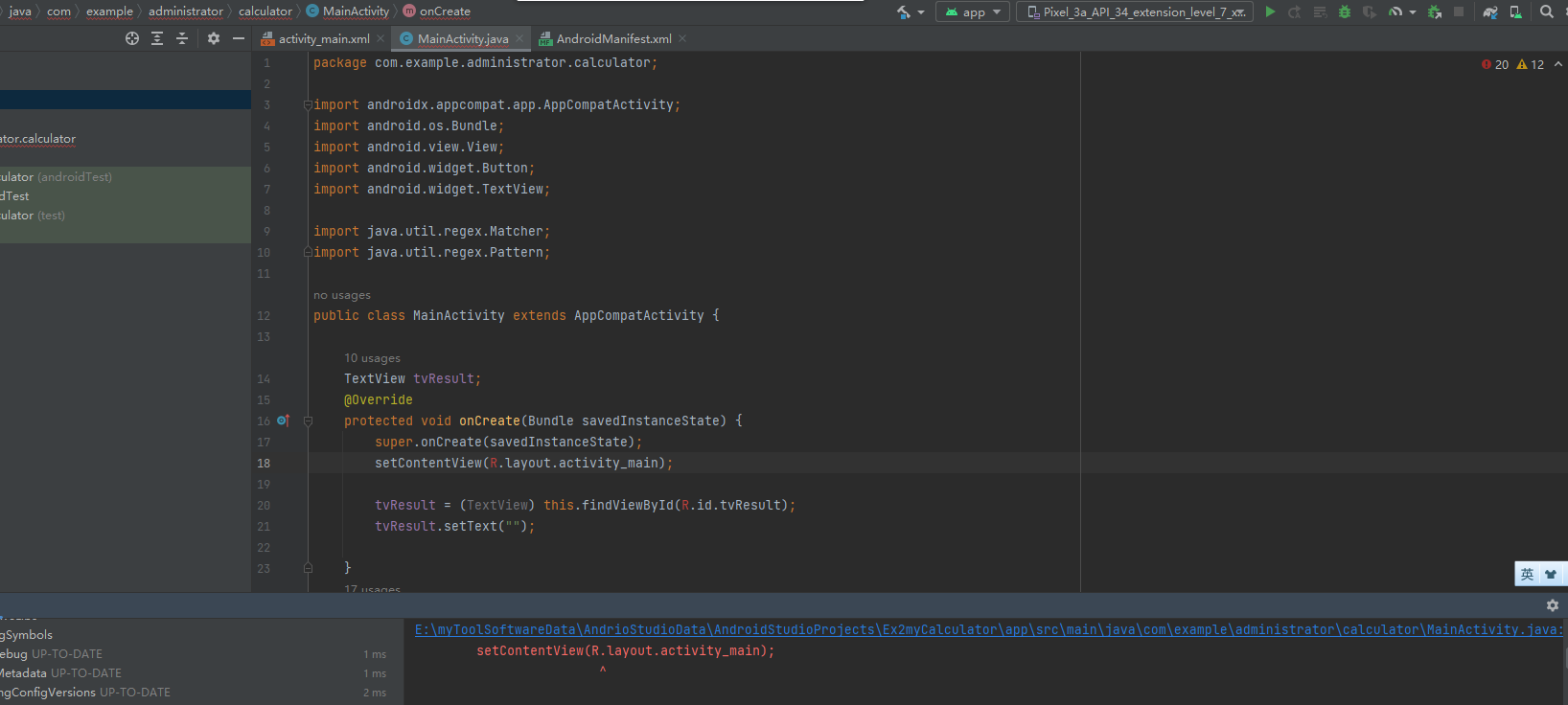
Task: Click Select Opened File target icon
Action: (x=132, y=38)
